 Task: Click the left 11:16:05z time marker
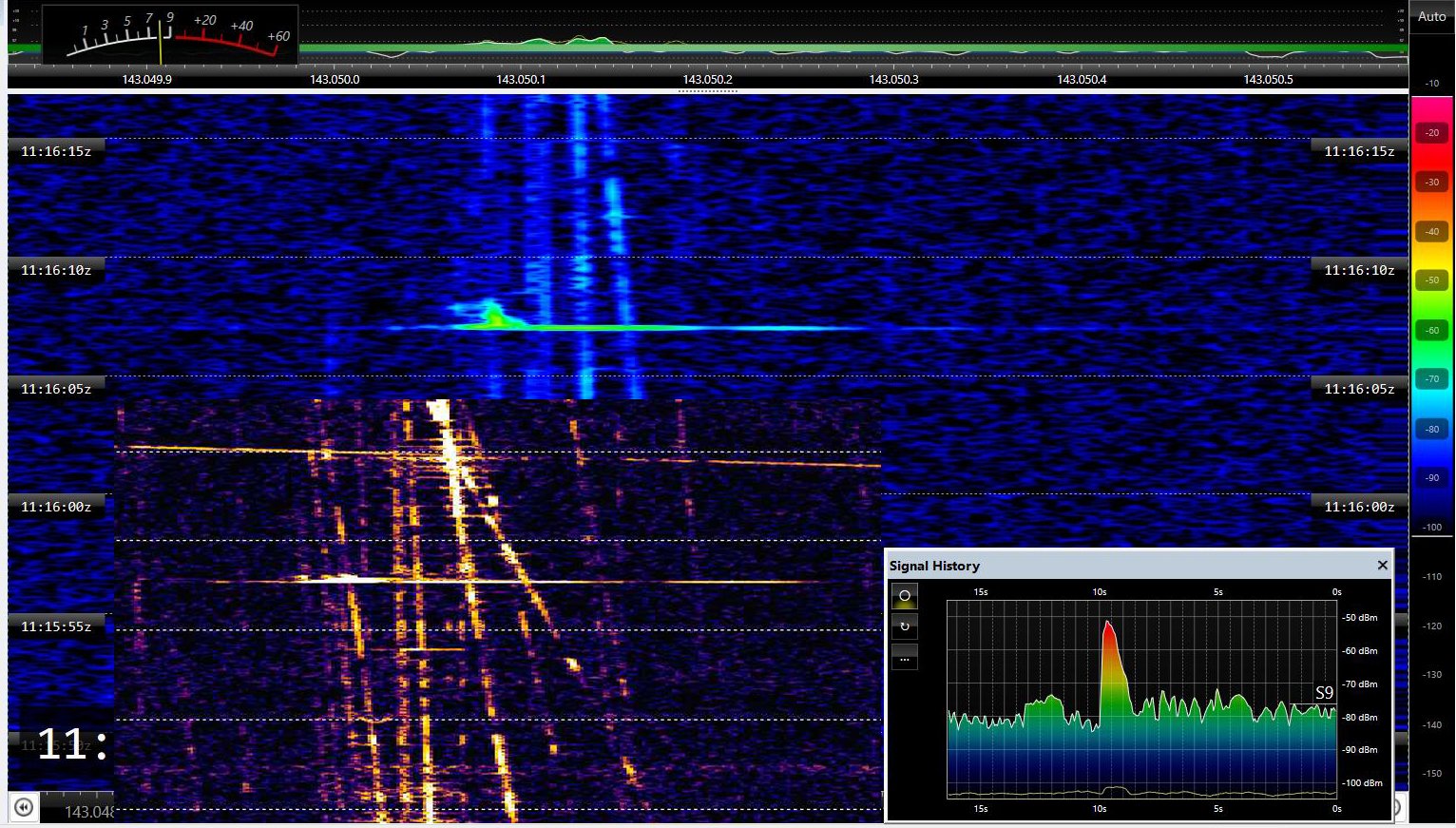tap(56, 389)
